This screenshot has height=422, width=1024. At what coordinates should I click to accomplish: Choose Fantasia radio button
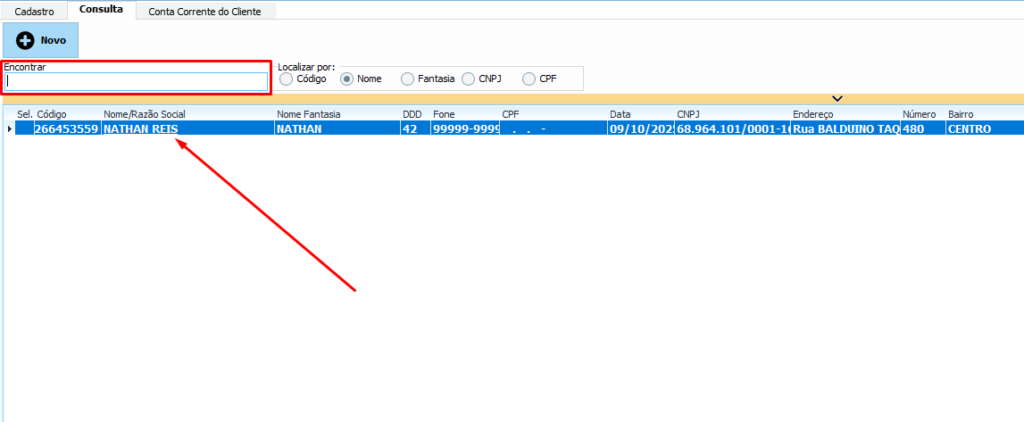(407, 78)
